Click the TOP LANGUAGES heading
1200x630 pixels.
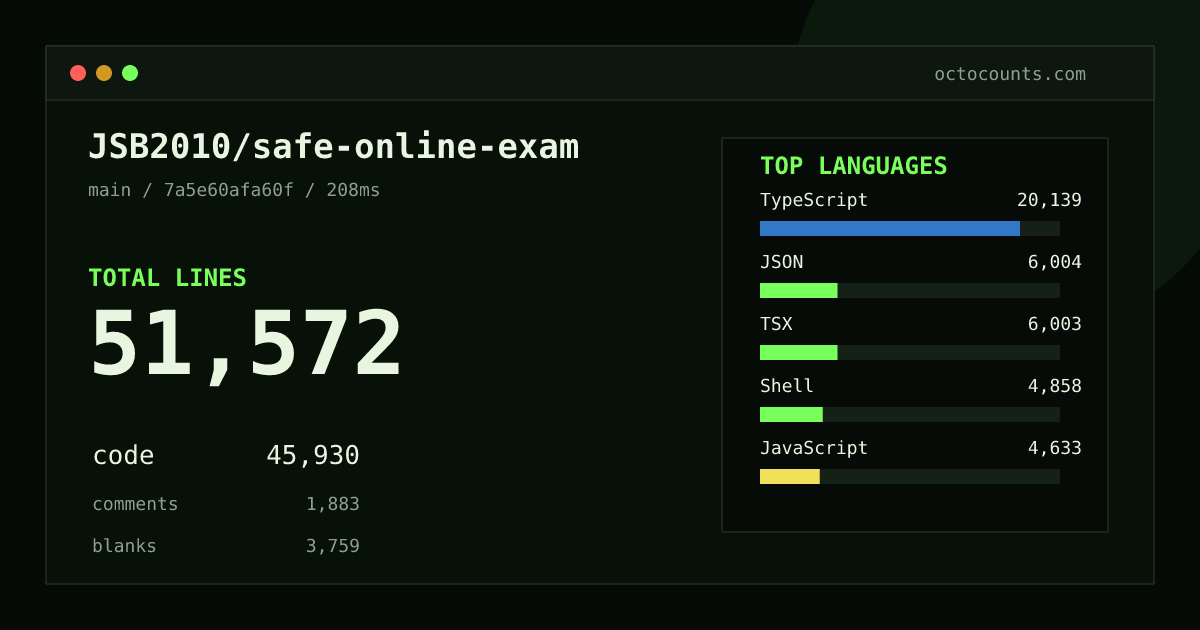(854, 166)
